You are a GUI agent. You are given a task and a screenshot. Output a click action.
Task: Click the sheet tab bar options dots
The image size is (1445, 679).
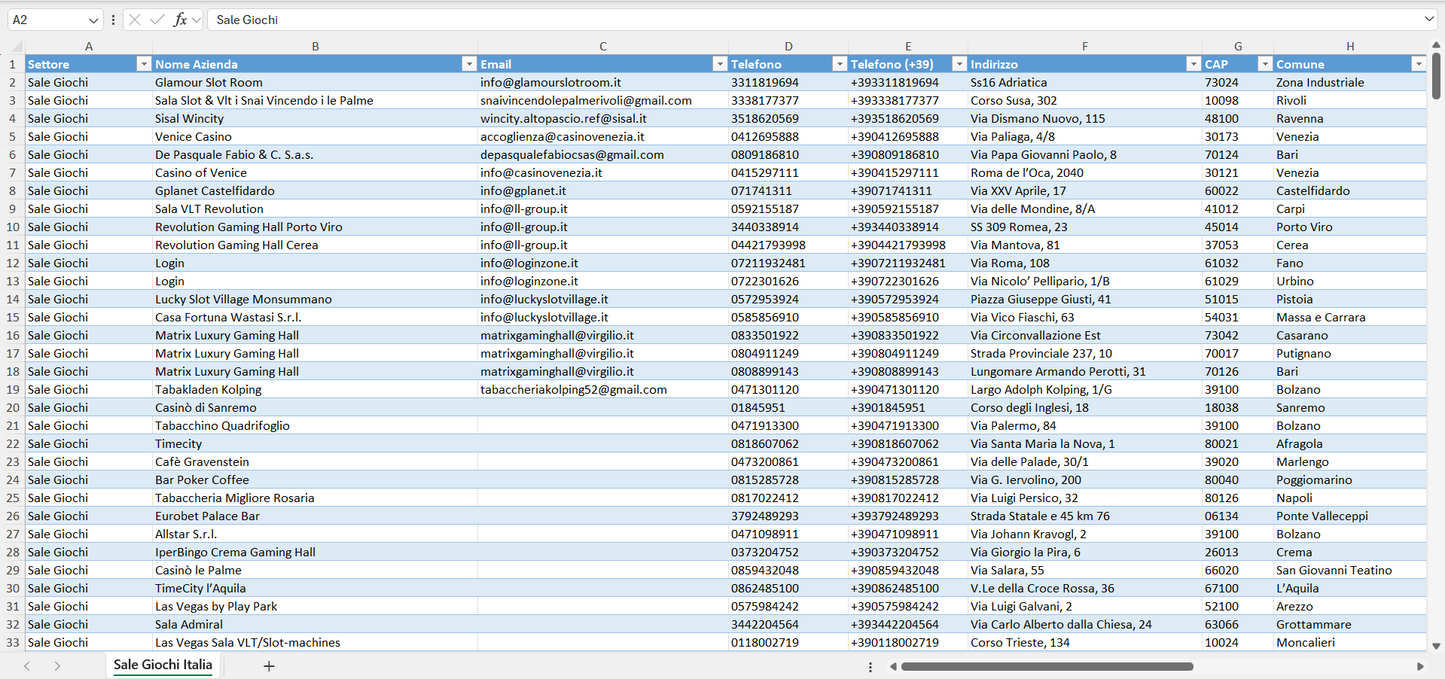coord(870,666)
